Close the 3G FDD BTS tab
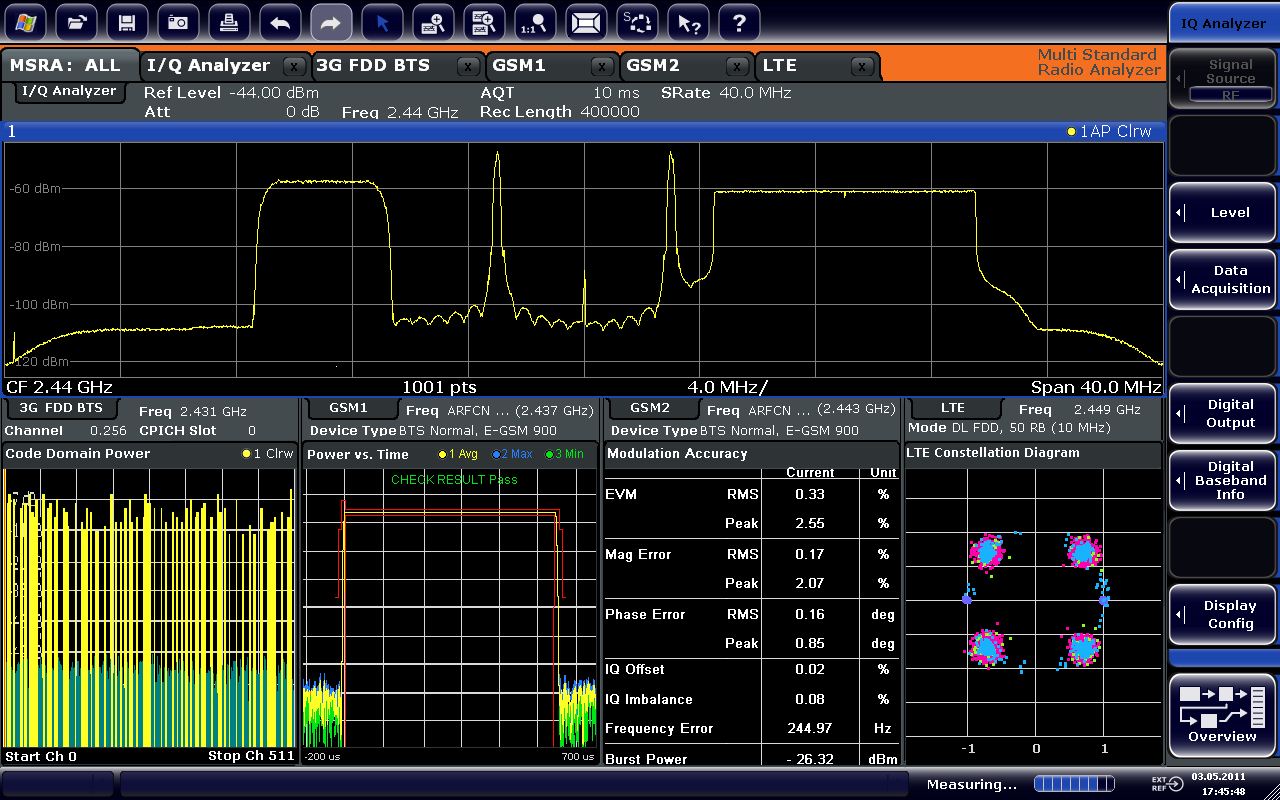The image size is (1280, 800). click(467, 67)
